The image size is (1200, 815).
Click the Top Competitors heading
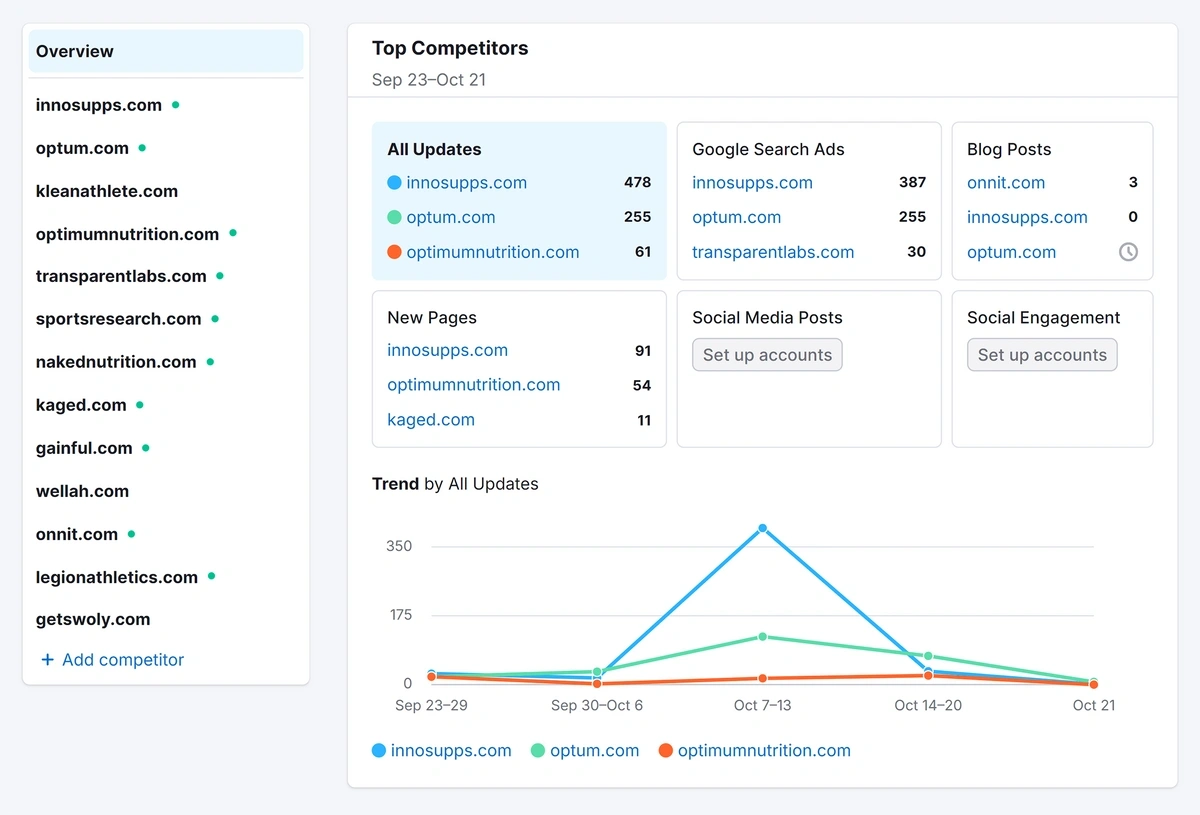[x=450, y=48]
